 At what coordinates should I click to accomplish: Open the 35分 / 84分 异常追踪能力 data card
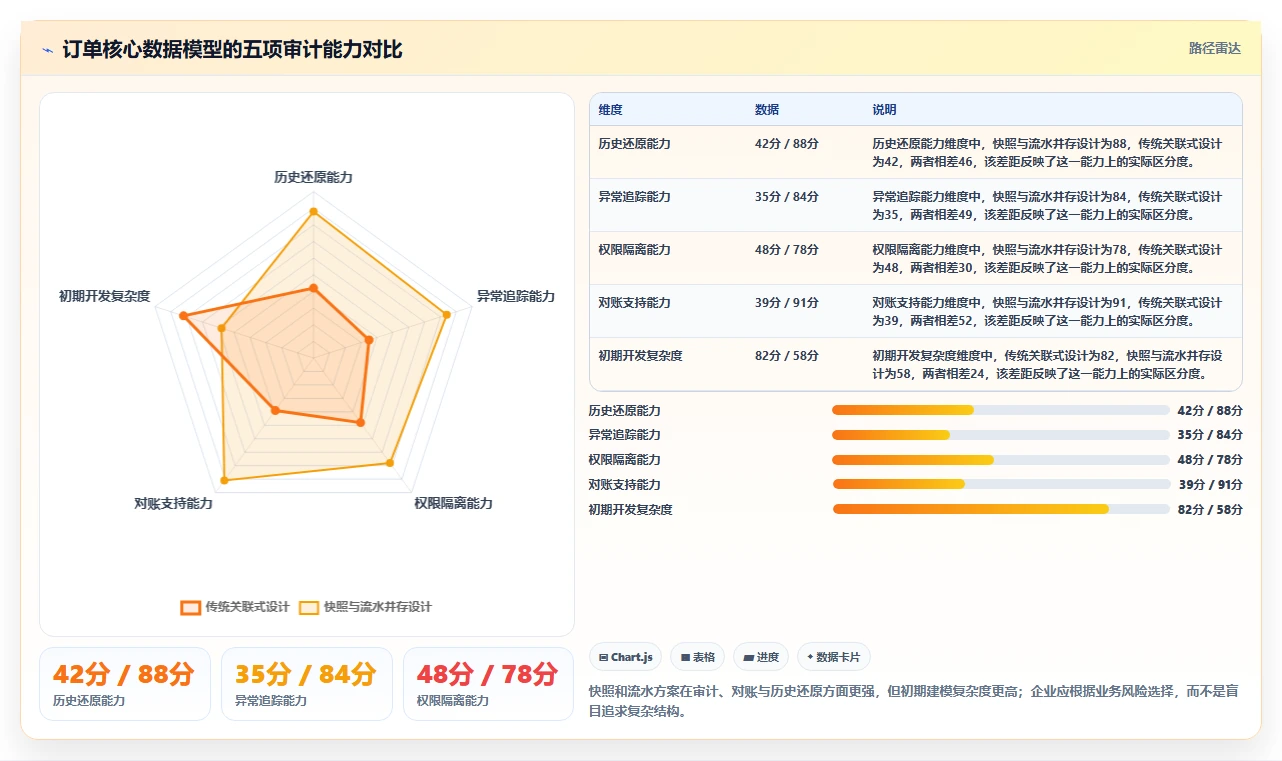307,684
